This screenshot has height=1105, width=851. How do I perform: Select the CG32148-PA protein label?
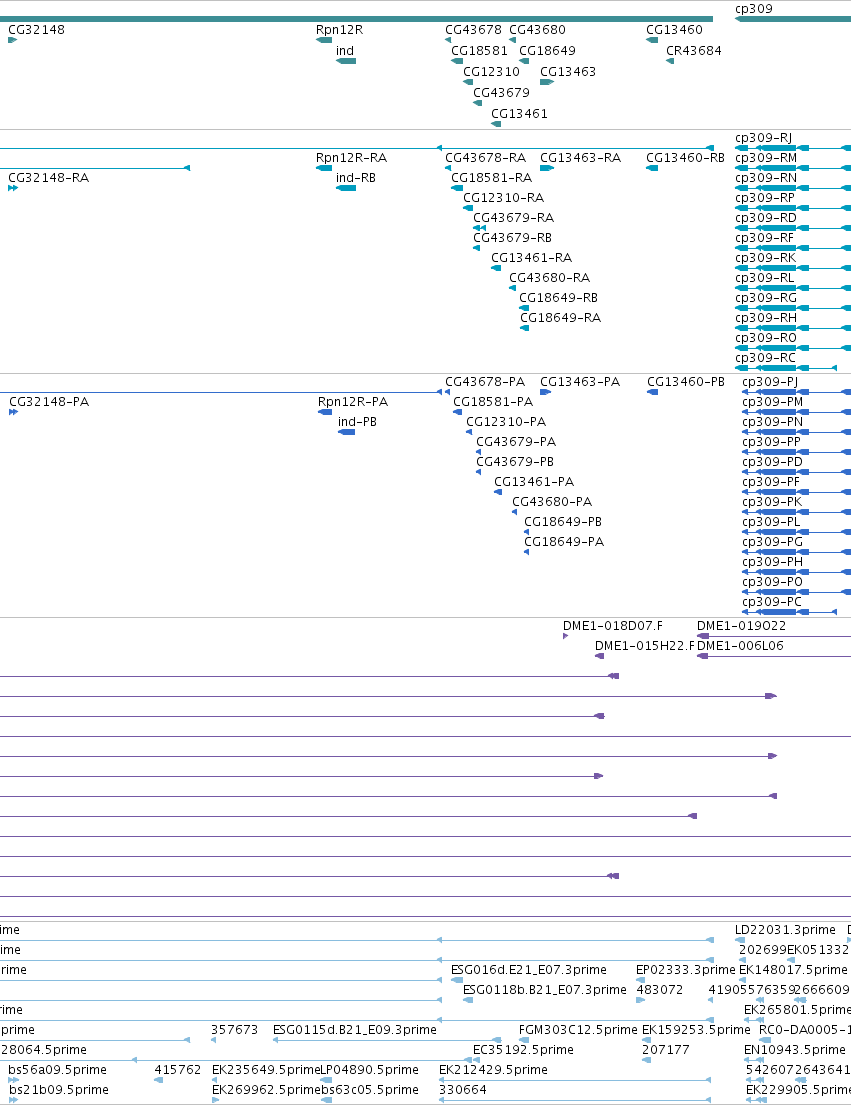click(49, 402)
